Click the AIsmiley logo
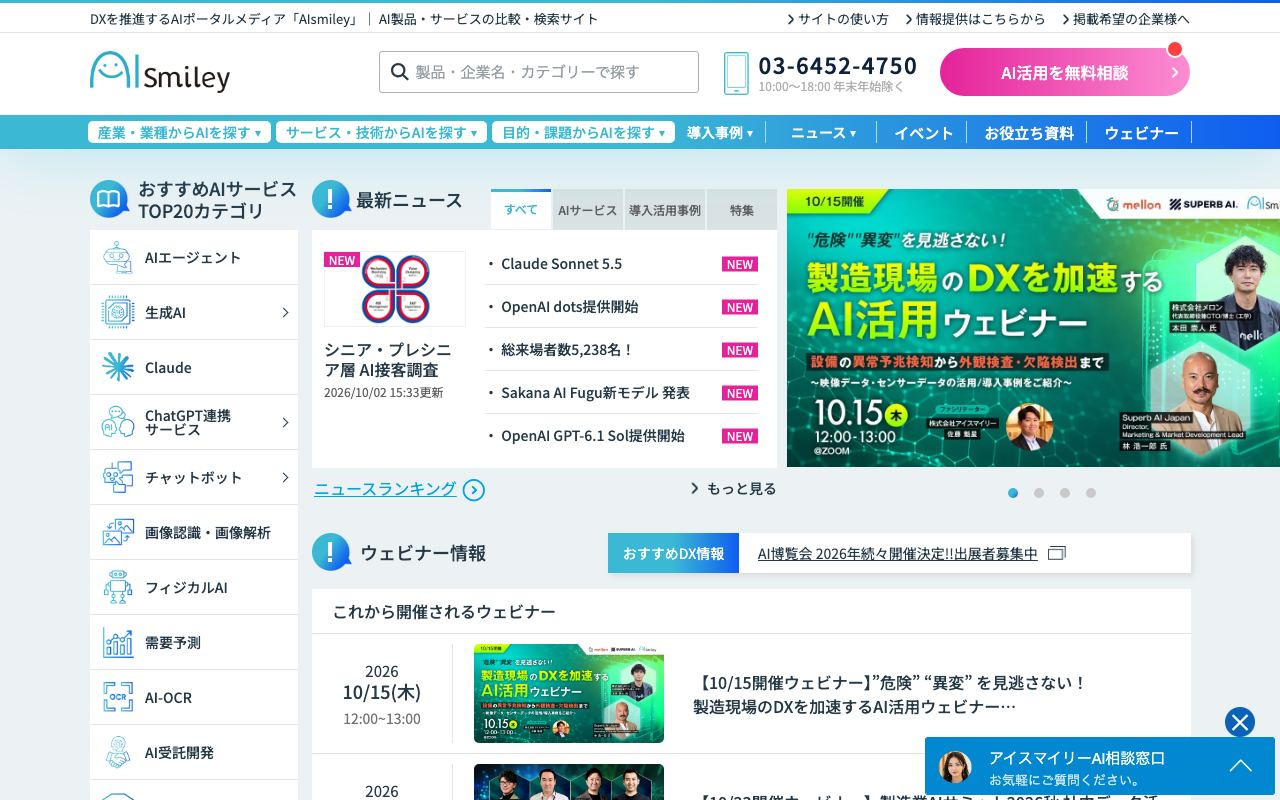 pyautogui.click(x=160, y=72)
